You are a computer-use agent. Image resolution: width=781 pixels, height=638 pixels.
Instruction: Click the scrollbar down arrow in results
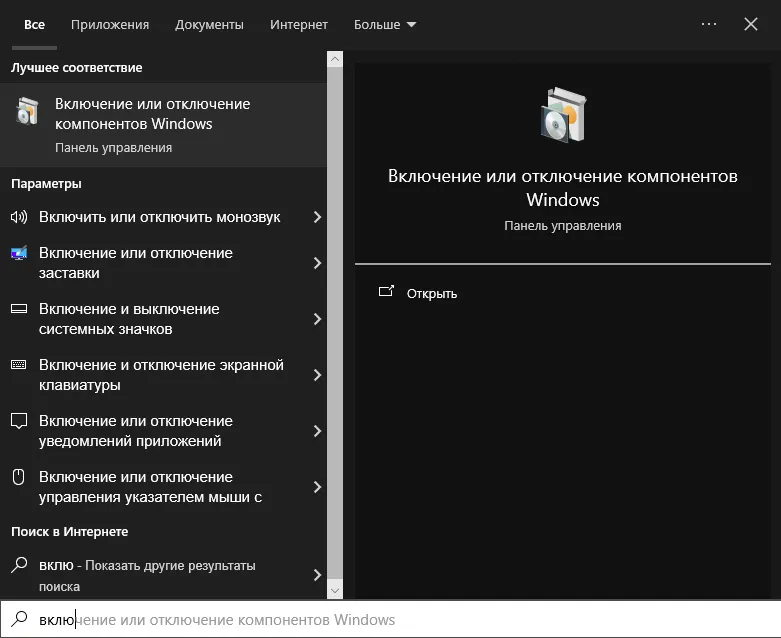(335, 591)
